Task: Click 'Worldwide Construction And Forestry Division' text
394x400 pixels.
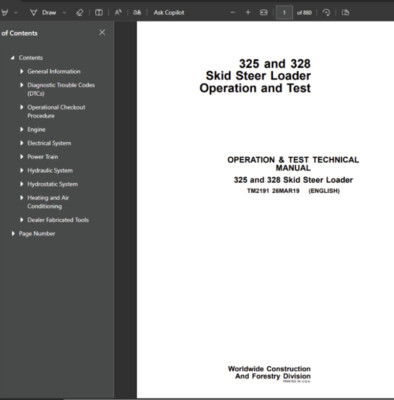Action: pyautogui.click(x=269, y=373)
